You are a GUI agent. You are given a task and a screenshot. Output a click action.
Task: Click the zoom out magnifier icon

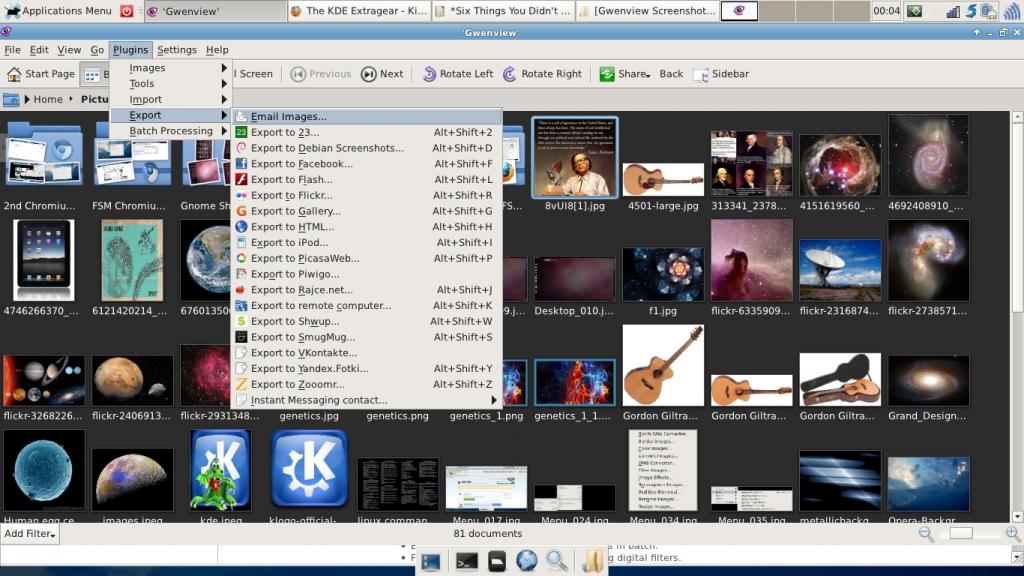926,534
